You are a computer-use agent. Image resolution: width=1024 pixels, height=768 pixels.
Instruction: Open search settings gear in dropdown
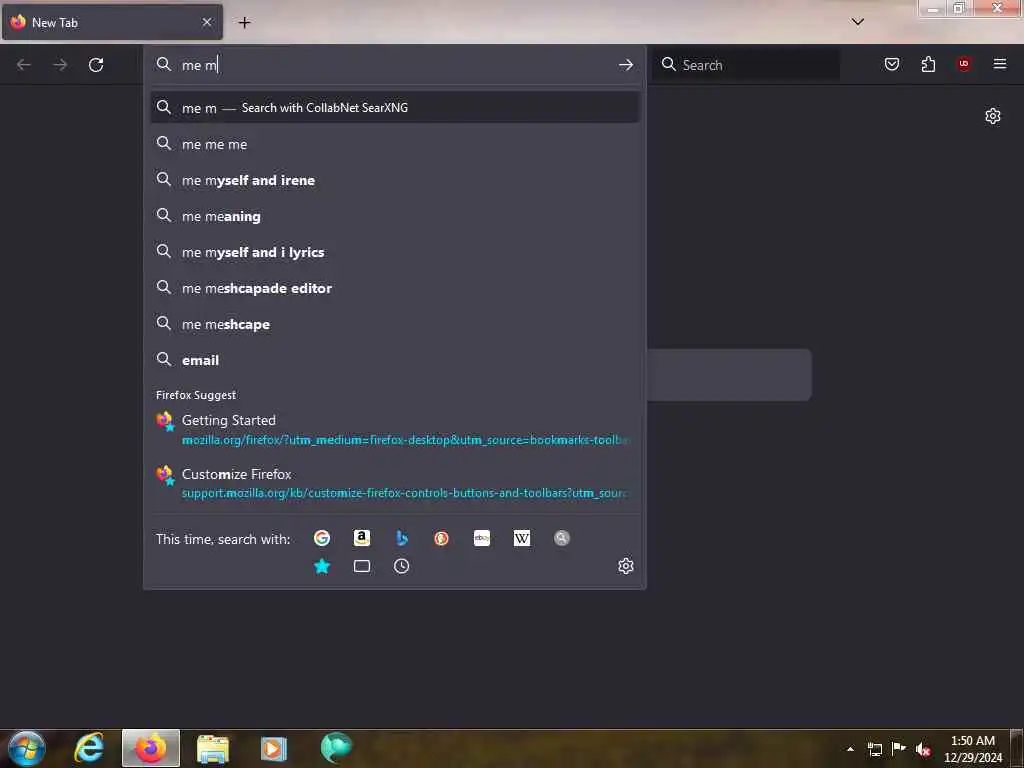tap(626, 566)
